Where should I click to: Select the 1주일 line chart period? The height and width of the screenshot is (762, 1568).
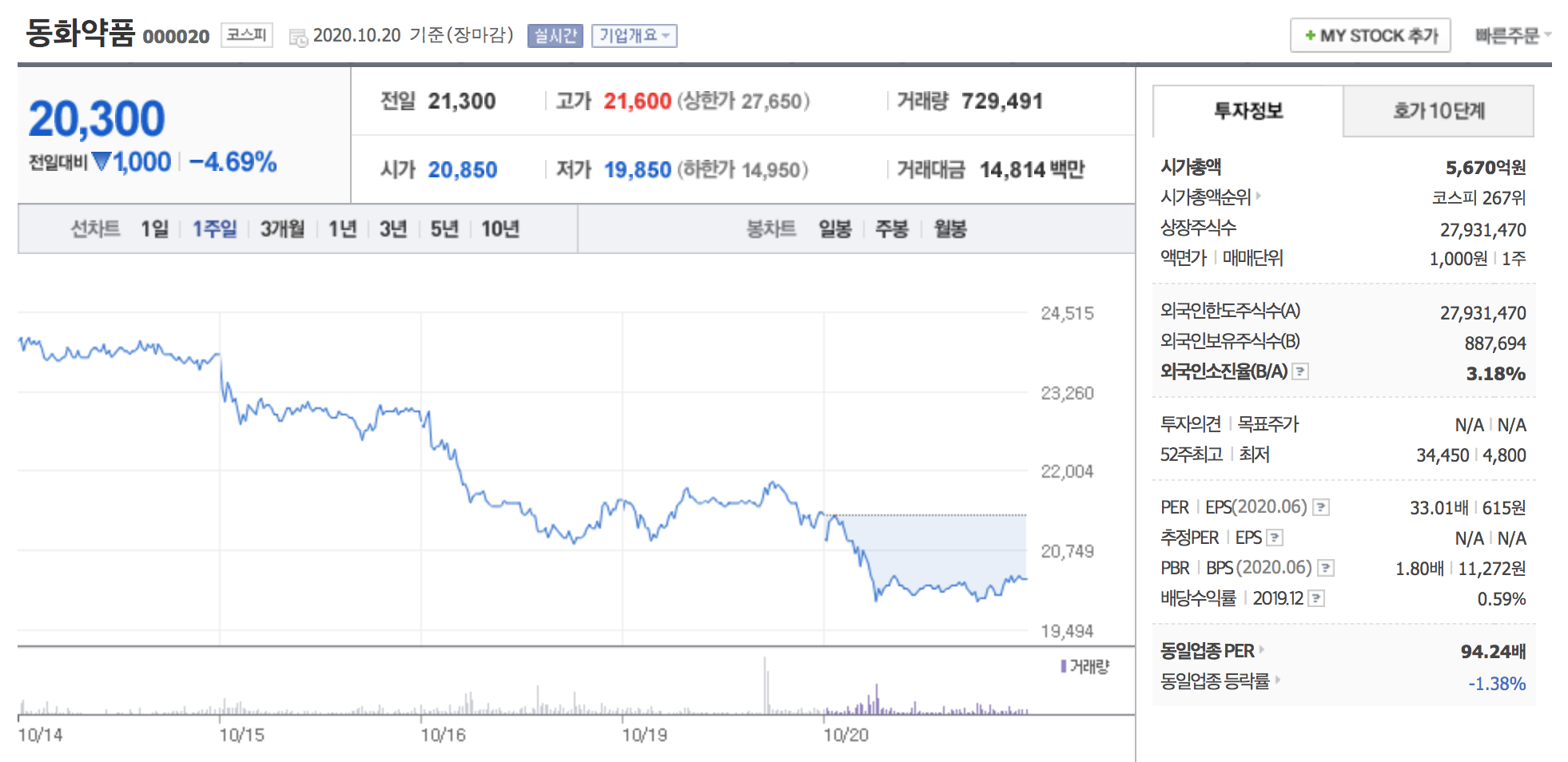tap(214, 229)
